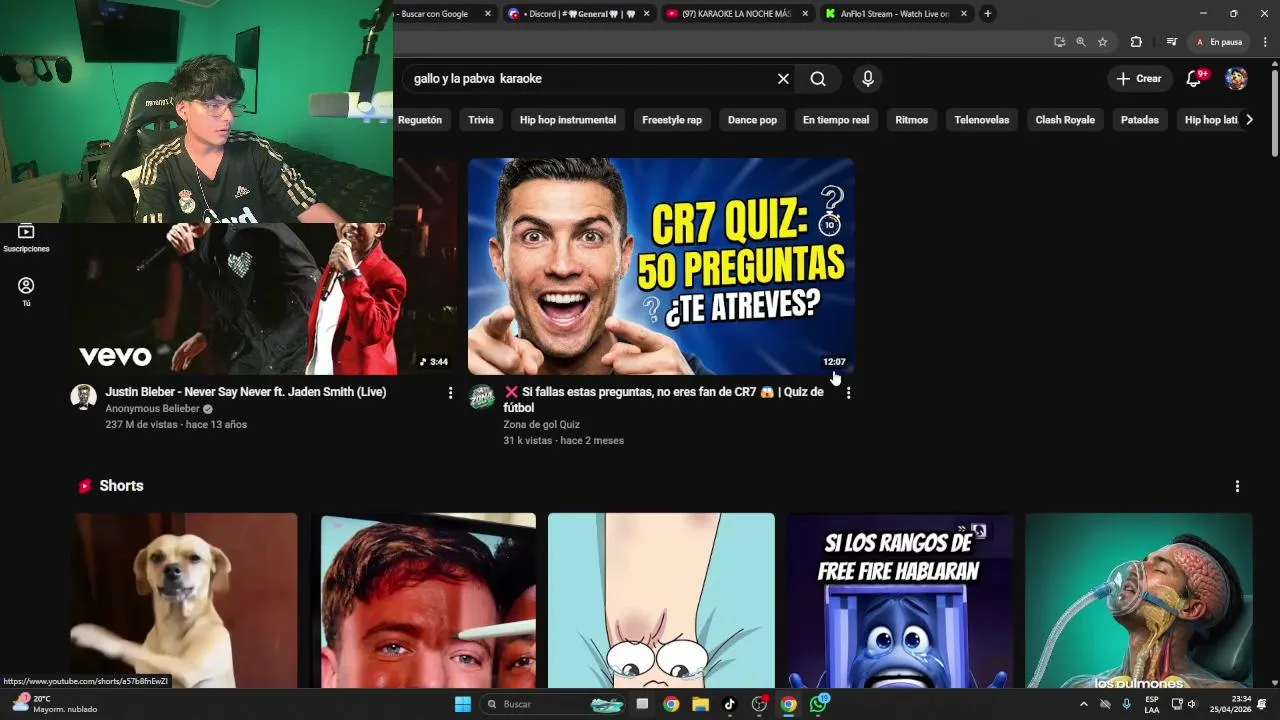Select the Freestyle rap chip
The width and height of the screenshot is (1280, 720).
pos(672,120)
